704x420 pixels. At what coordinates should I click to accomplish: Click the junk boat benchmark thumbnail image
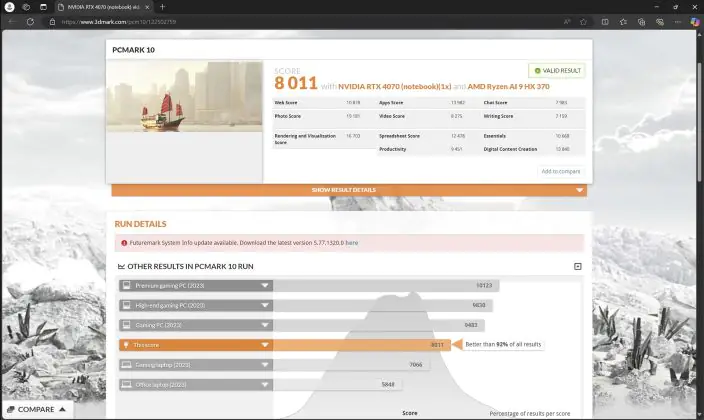(185, 97)
